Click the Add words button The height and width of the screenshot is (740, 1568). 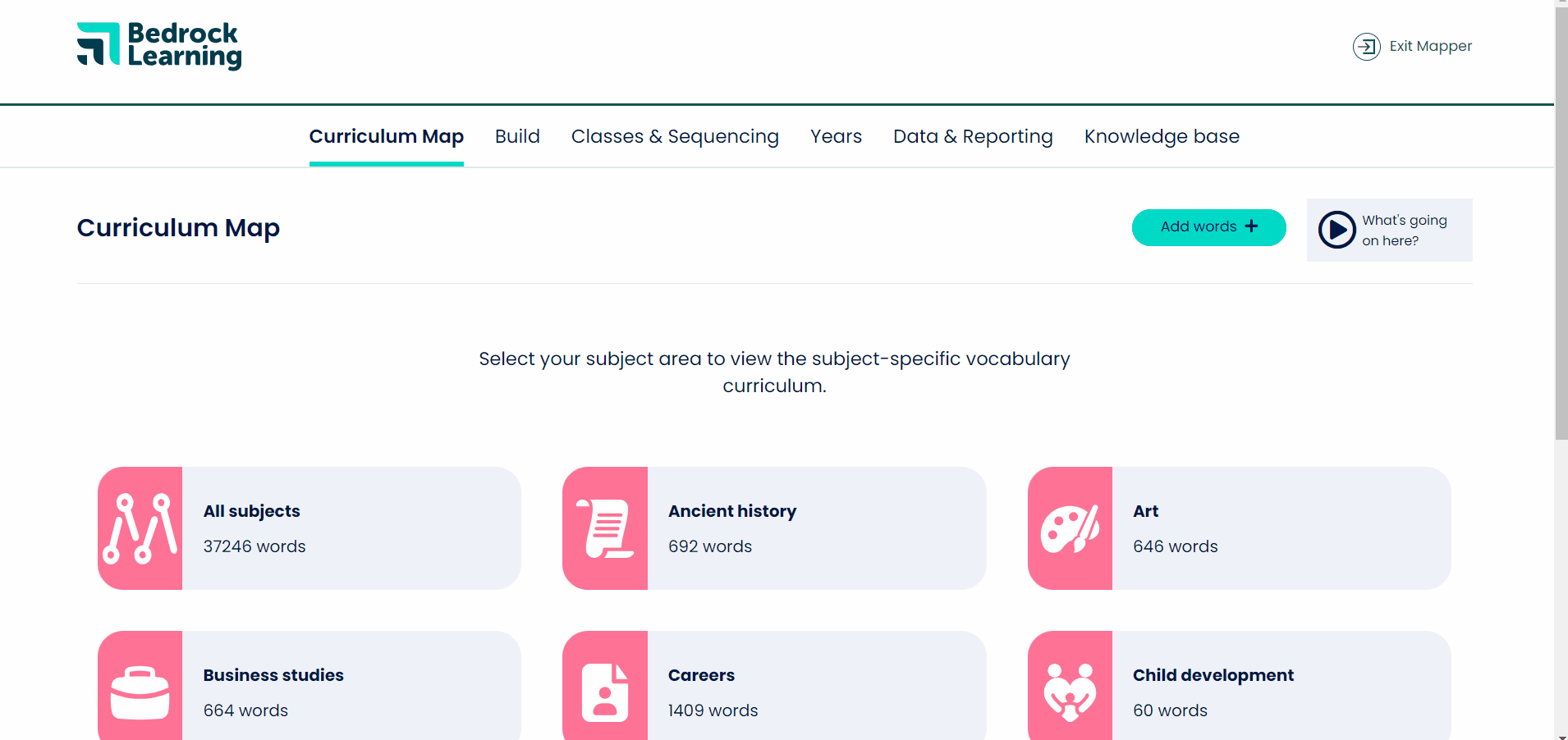tap(1208, 226)
